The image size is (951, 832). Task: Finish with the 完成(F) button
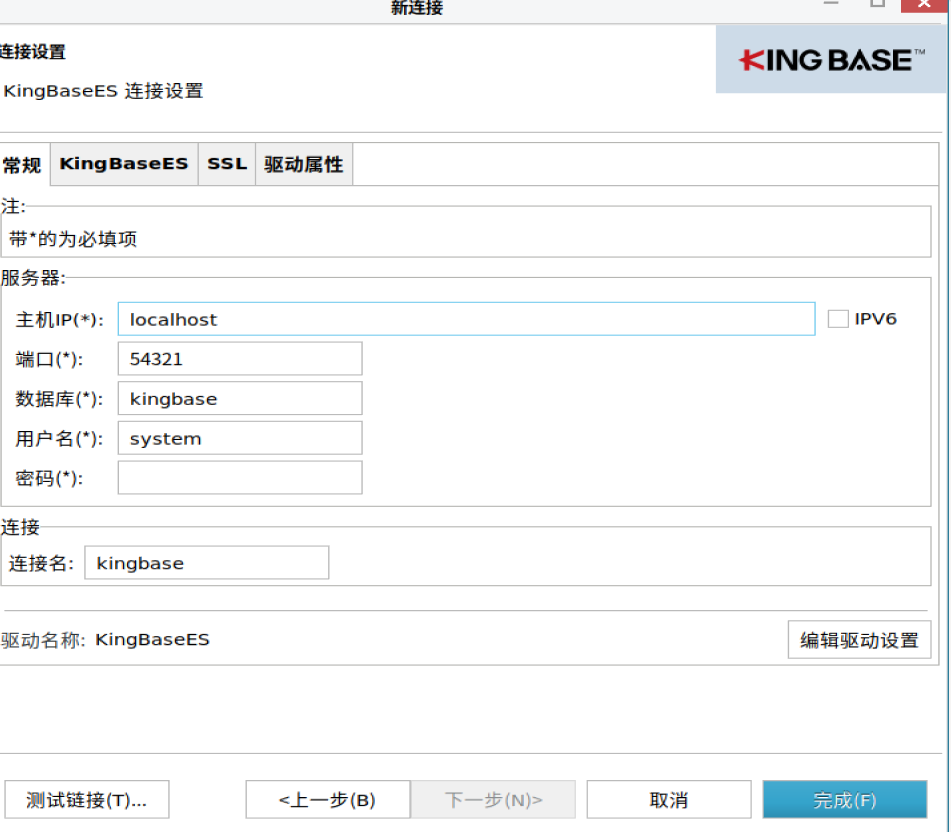coord(845,800)
